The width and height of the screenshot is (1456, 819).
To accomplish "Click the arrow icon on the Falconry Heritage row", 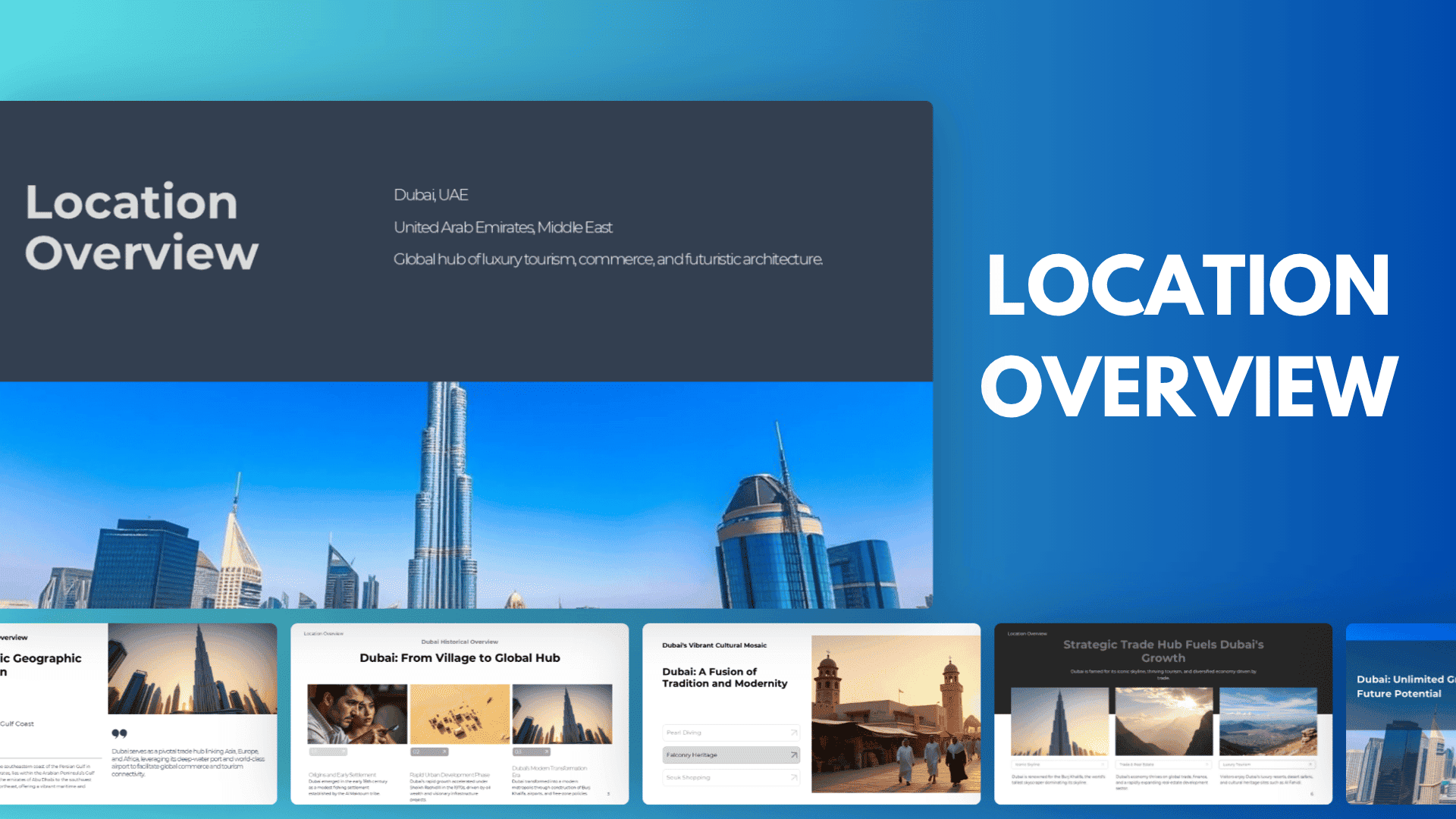I will [x=793, y=755].
